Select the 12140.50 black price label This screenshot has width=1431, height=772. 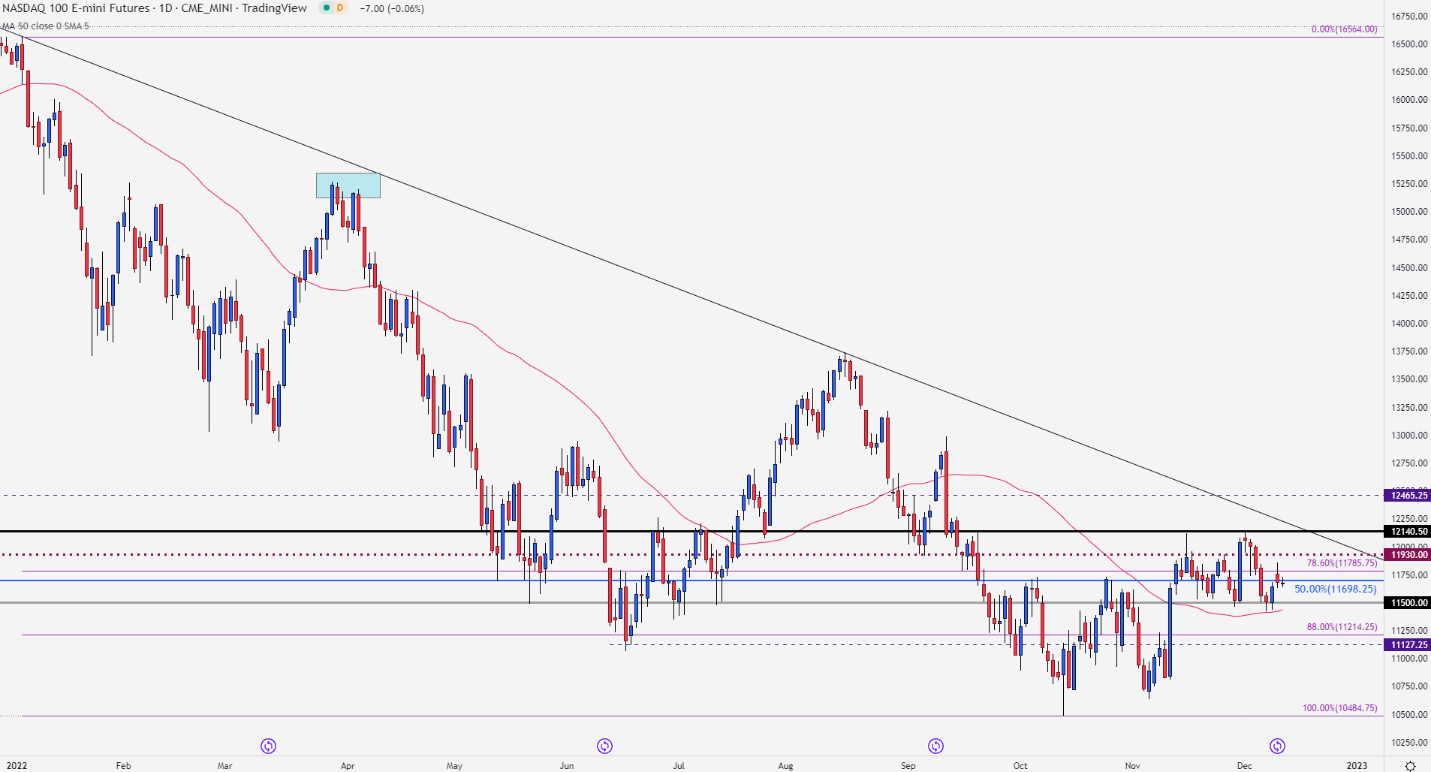pos(1407,531)
